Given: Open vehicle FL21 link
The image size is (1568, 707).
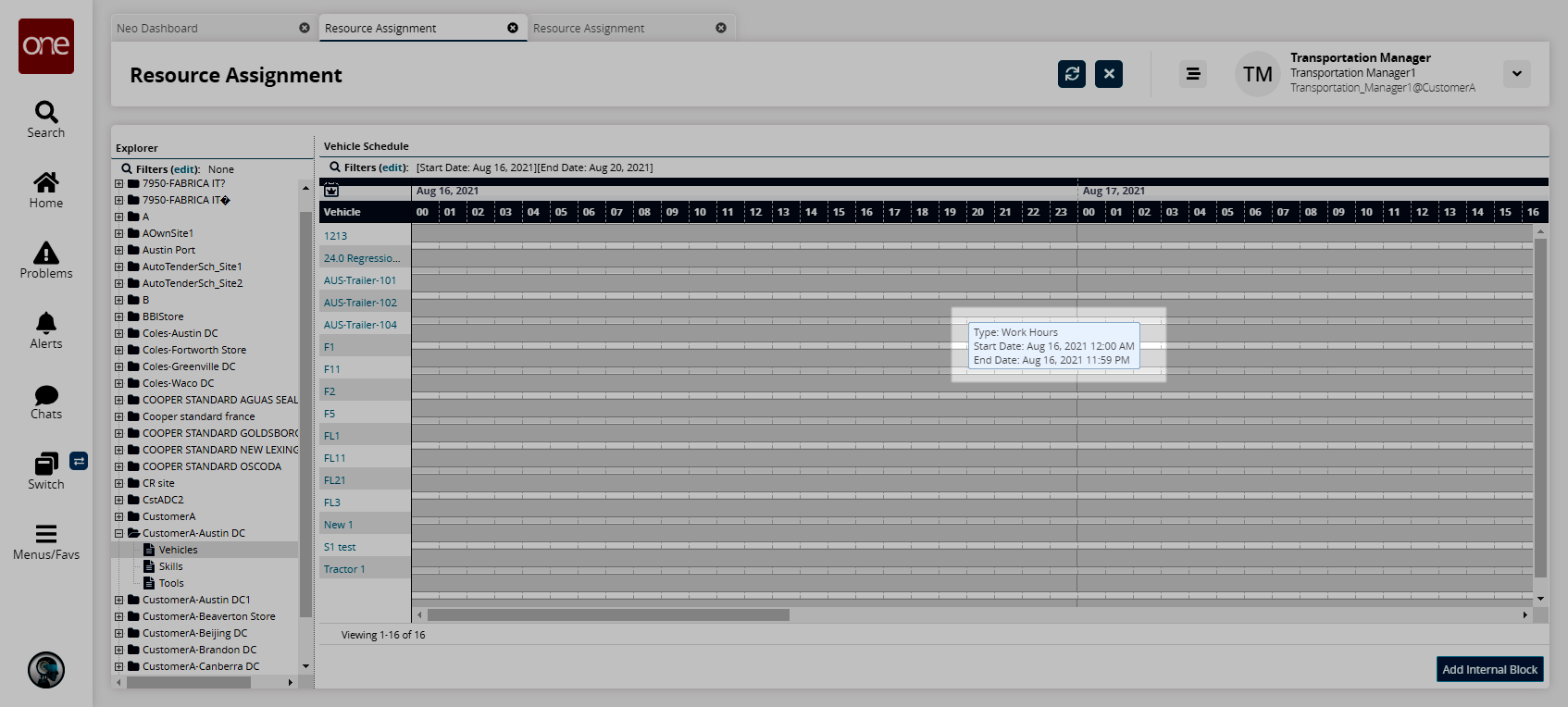Looking at the screenshot, I should pyautogui.click(x=334, y=480).
